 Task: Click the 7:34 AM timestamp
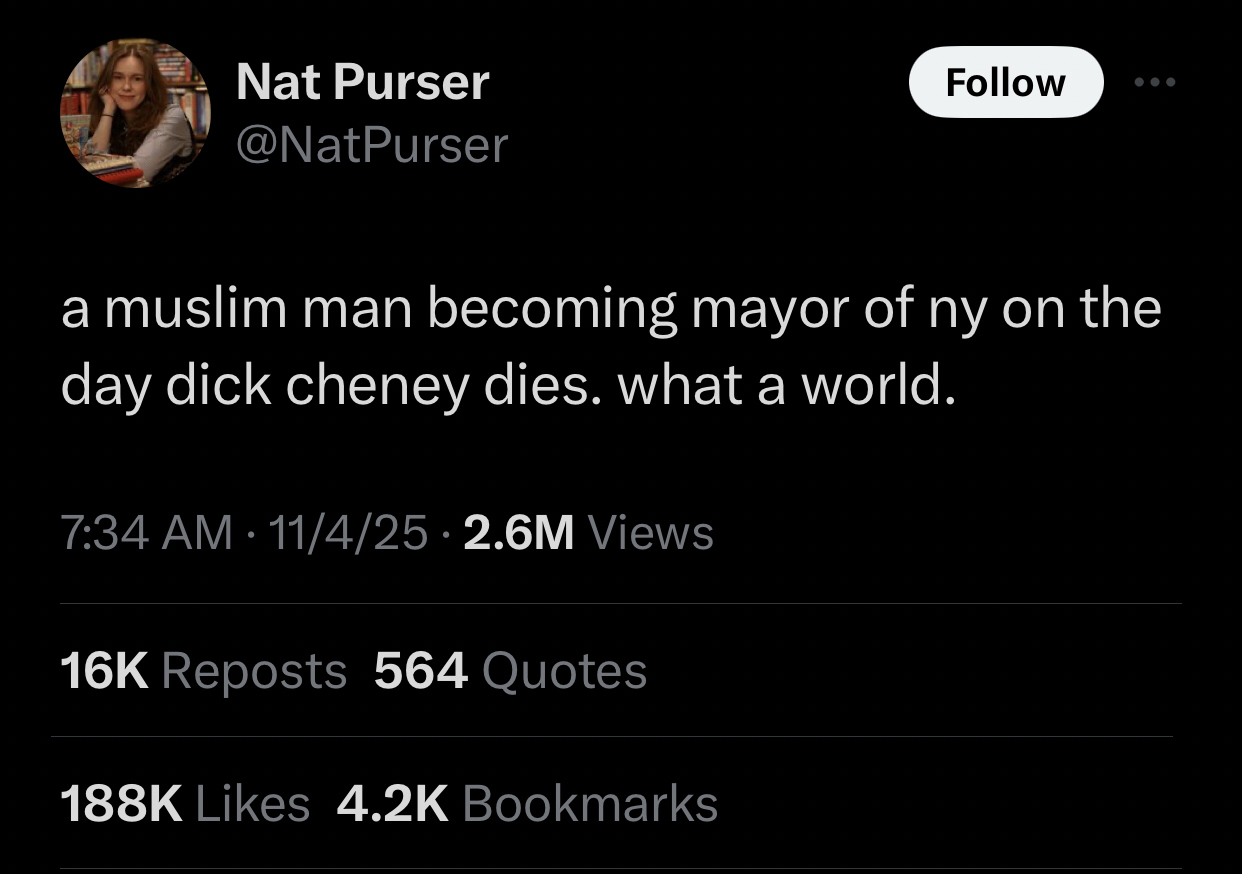tap(146, 532)
